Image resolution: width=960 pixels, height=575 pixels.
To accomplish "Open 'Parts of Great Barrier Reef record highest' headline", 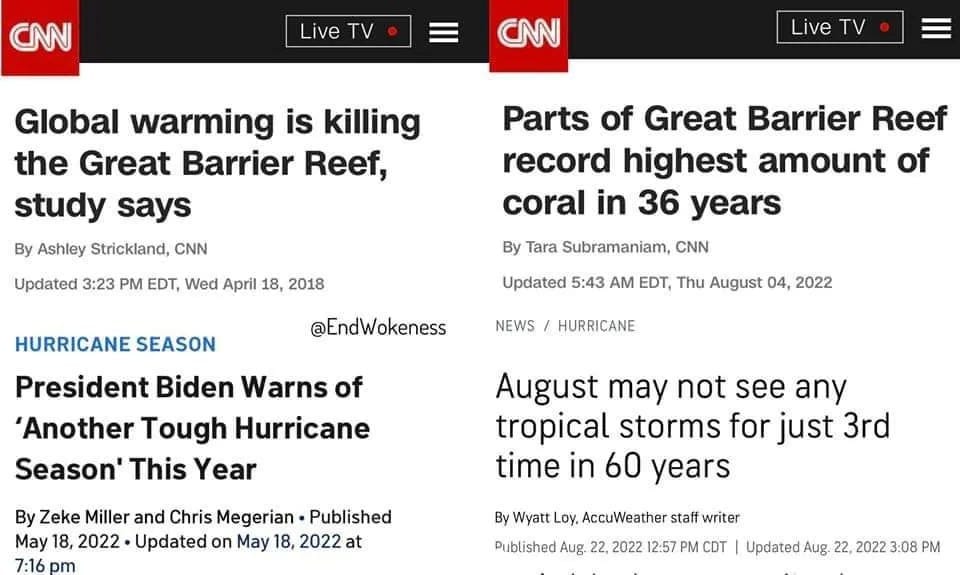I will 725,160.
